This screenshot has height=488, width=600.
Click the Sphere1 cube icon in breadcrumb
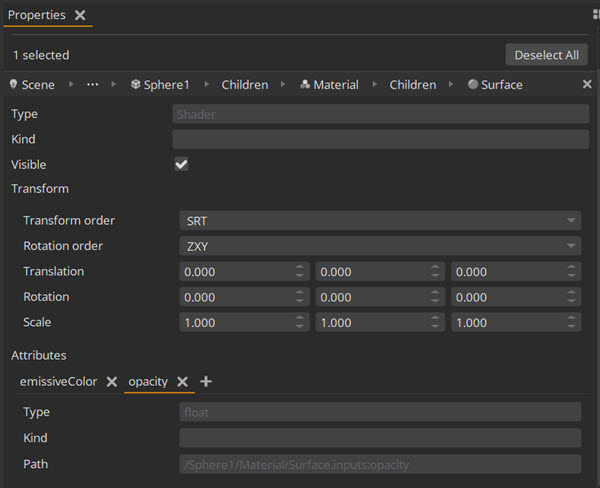click(135, 85)
